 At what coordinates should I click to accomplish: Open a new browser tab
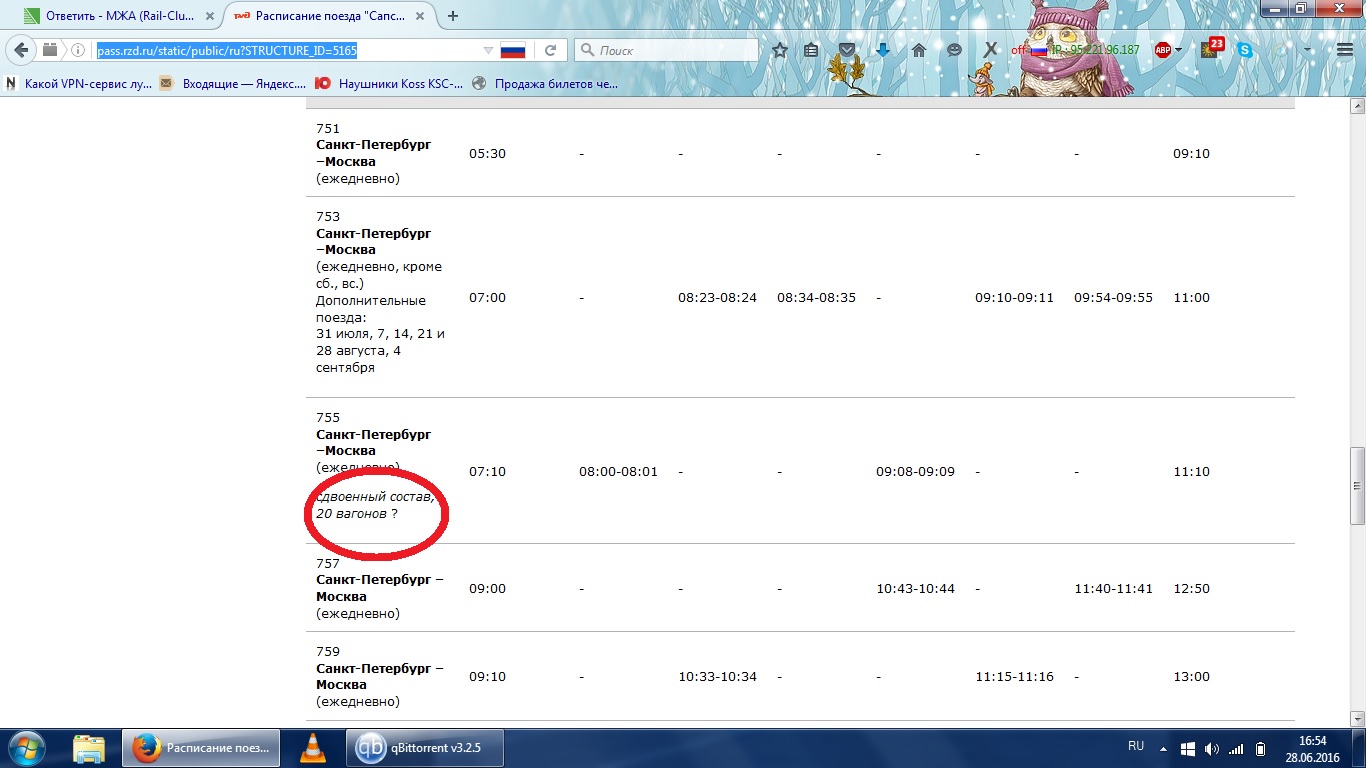click(453, 16)
